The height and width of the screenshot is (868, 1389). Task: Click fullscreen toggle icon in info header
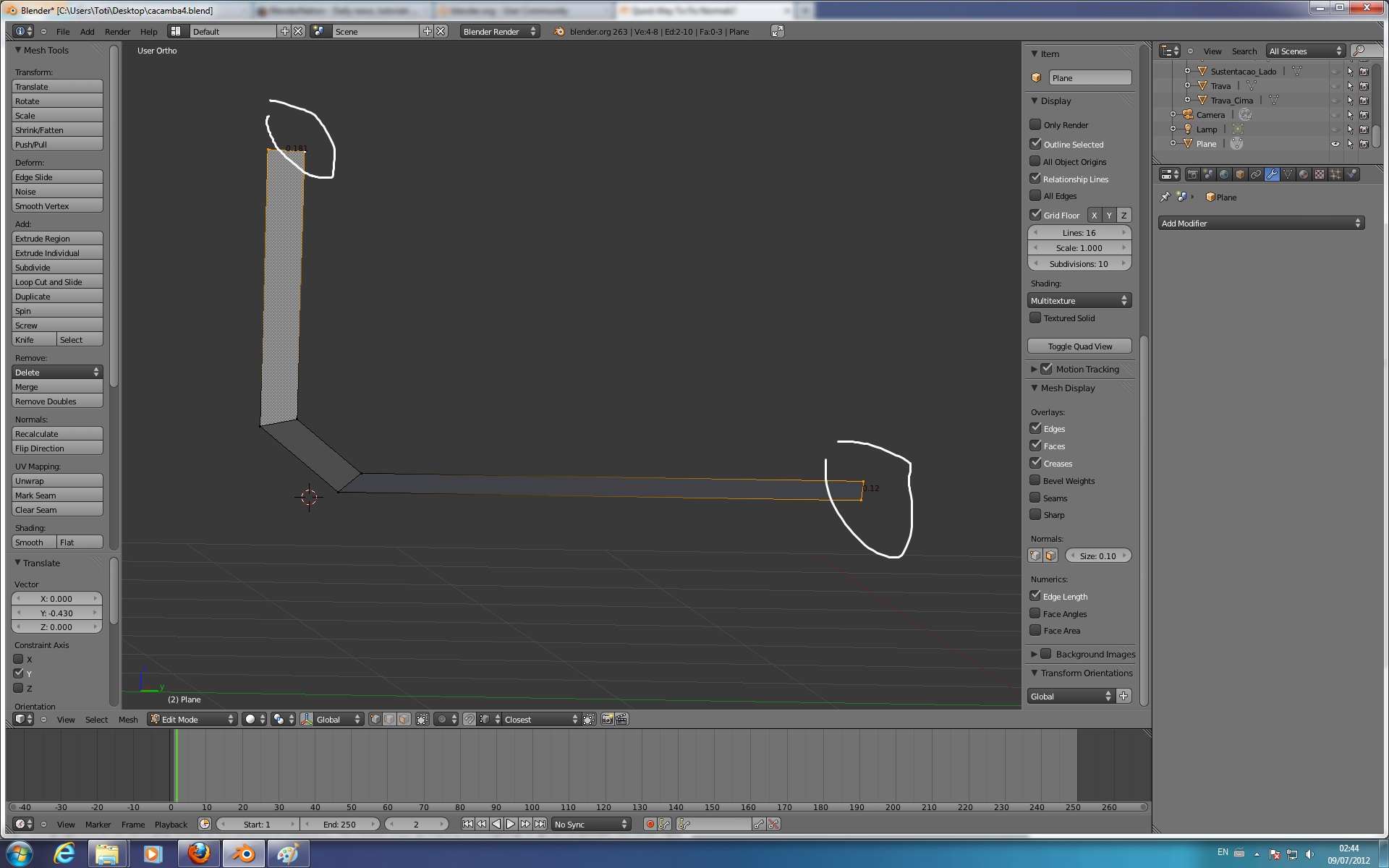[777, 31]
